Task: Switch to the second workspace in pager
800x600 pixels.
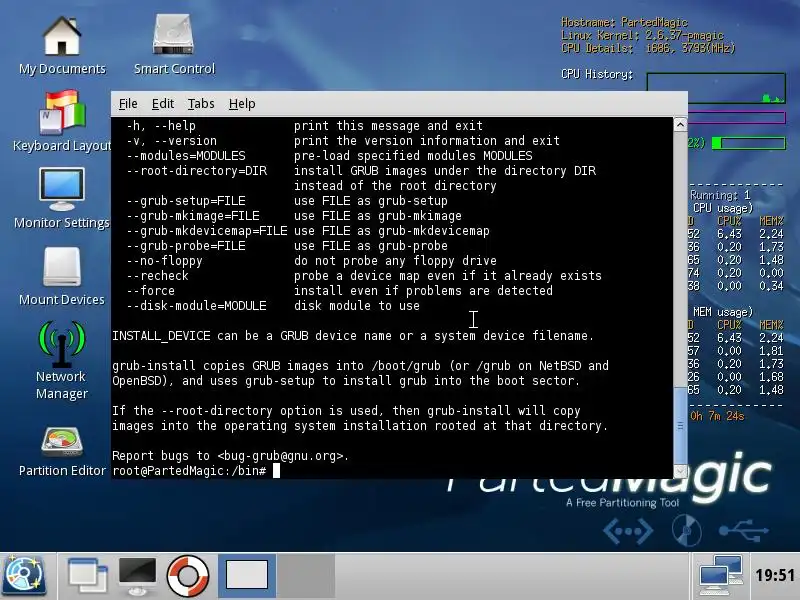Action: point(306,576)
